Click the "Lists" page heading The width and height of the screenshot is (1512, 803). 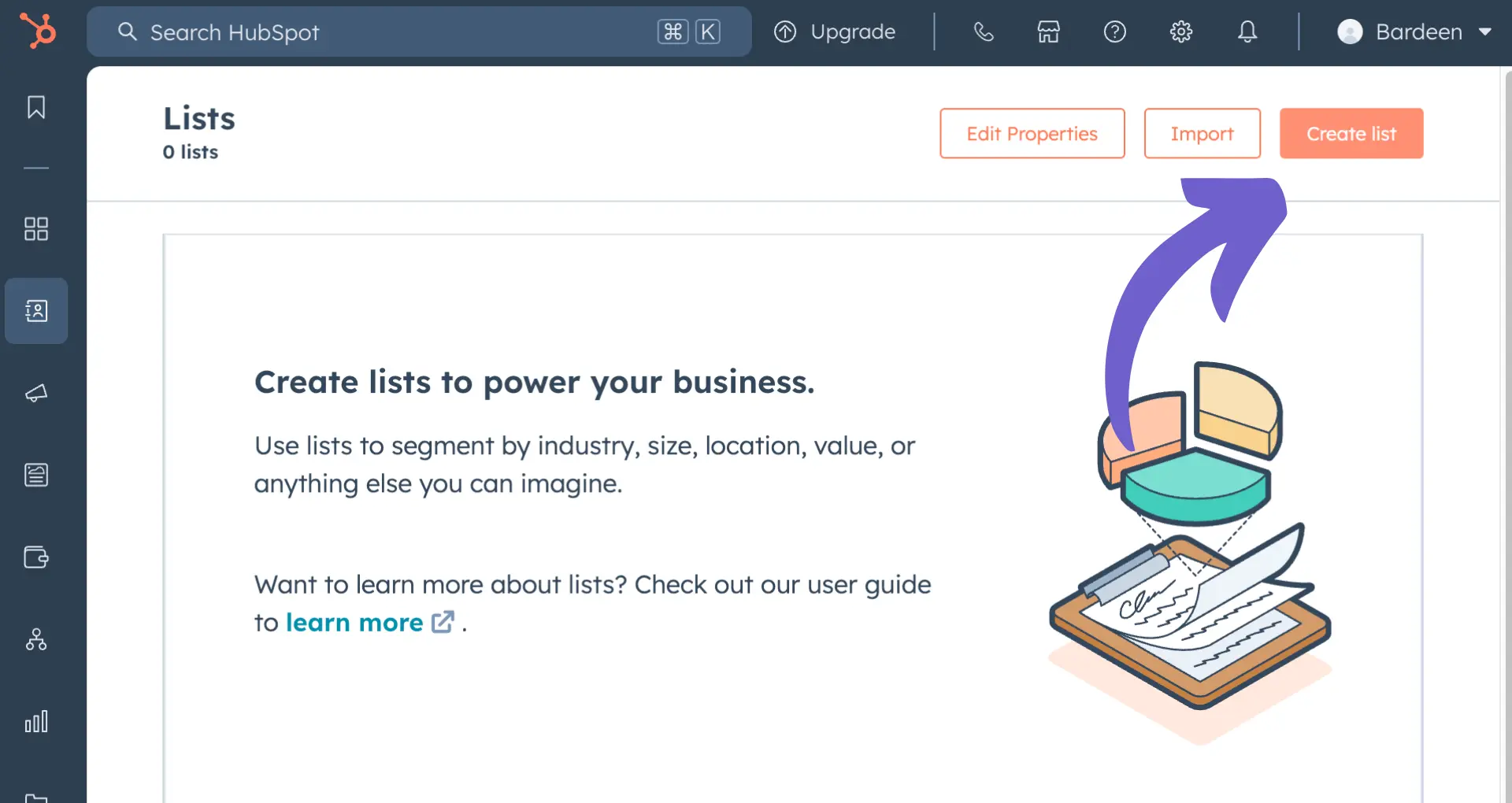coord(199,118)
